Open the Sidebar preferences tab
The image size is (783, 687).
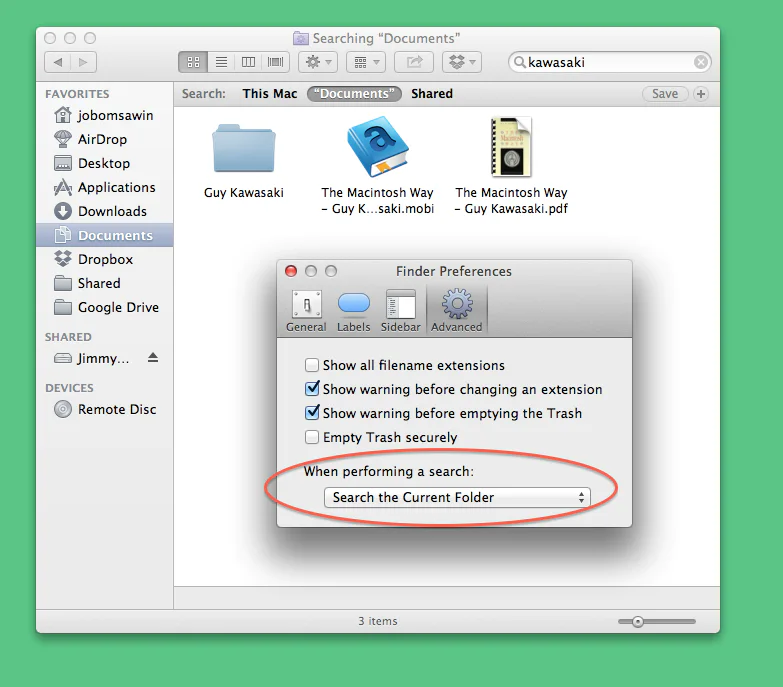tap(400, 312)
